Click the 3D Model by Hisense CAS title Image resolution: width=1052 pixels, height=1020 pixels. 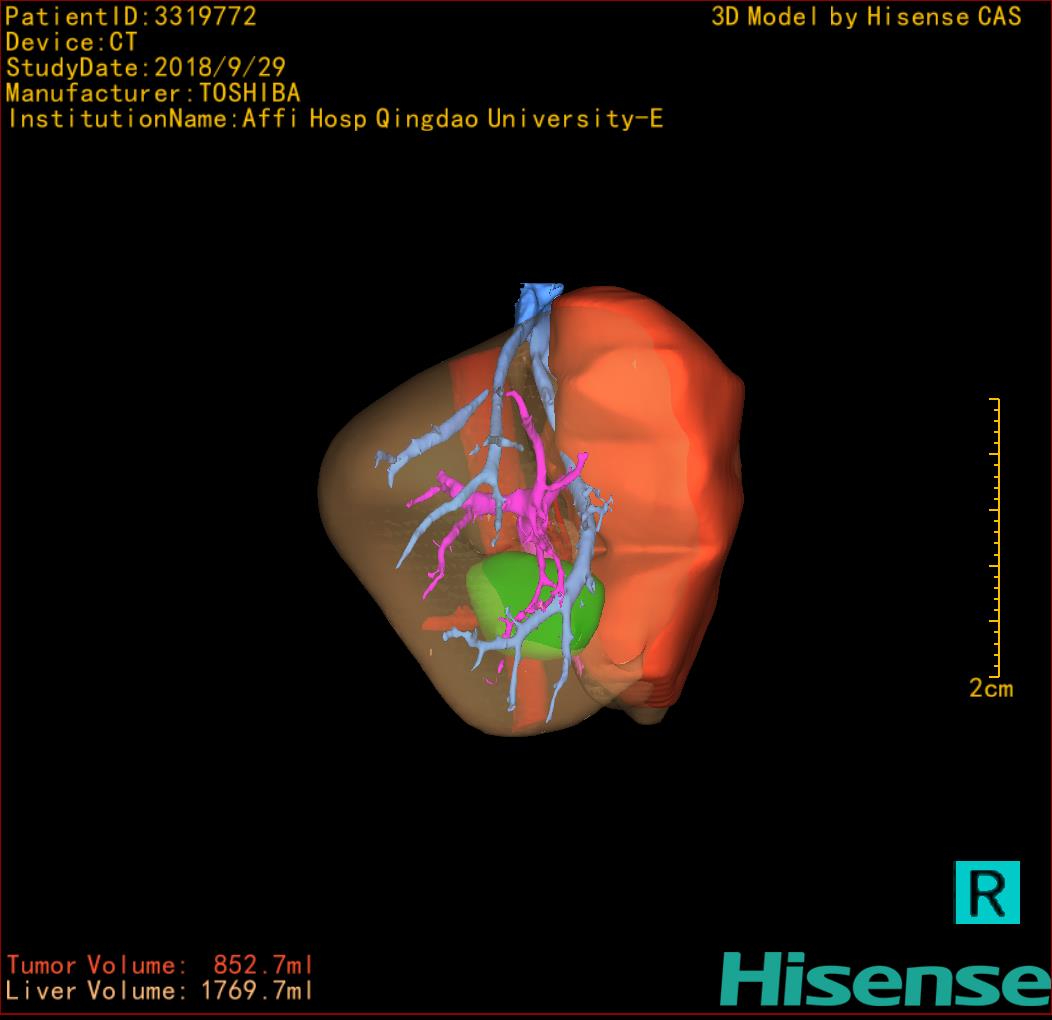coord(866,17)
